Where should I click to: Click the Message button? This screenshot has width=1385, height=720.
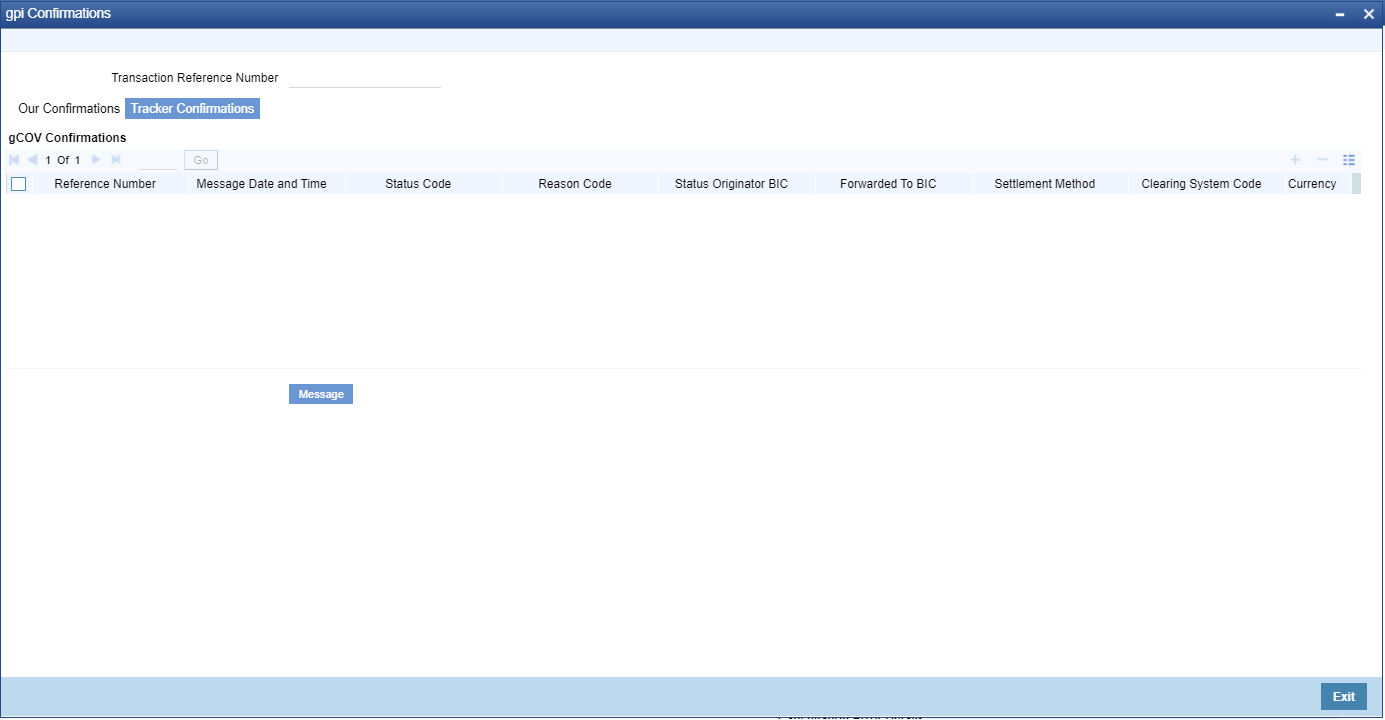tap(321, 394)
